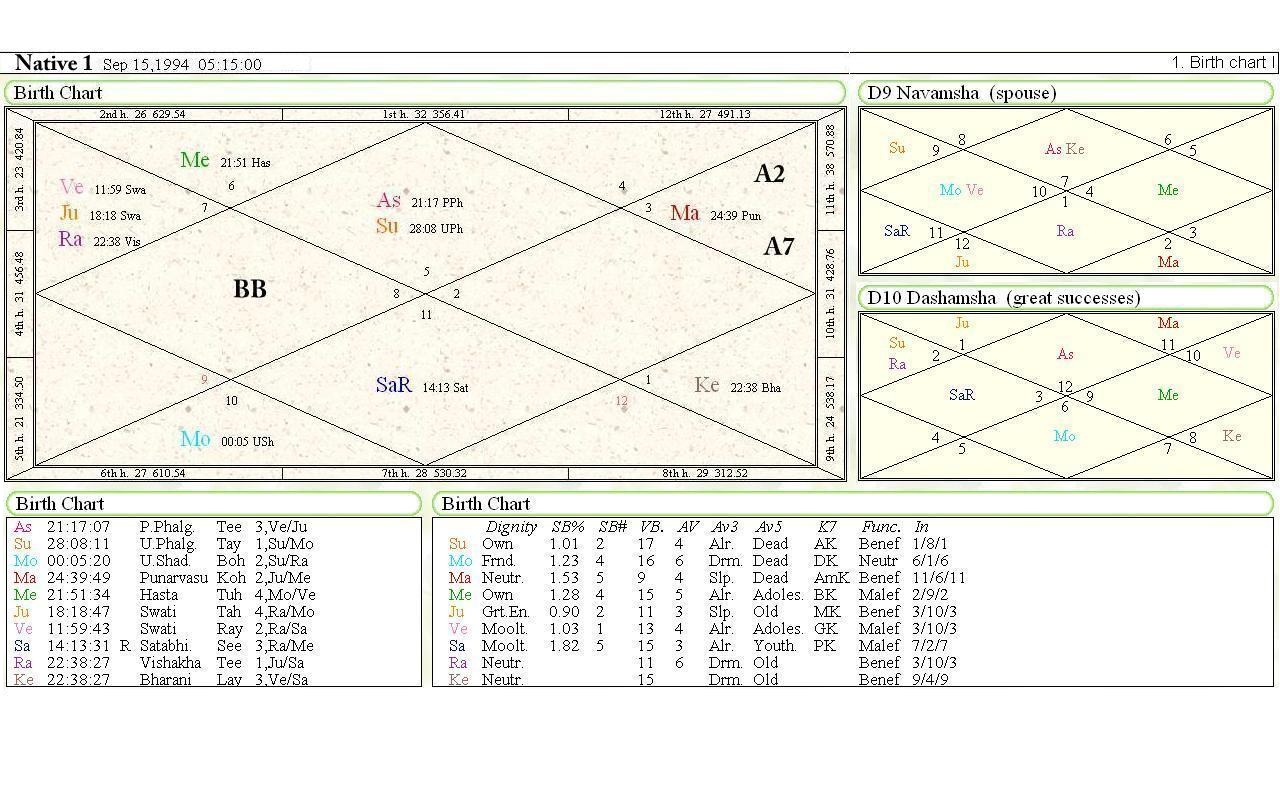The height and width of the screenshot is (800, 1280).
Task: Click the '1. Birth chart I' label
Action: click(x=1223, y=62)
